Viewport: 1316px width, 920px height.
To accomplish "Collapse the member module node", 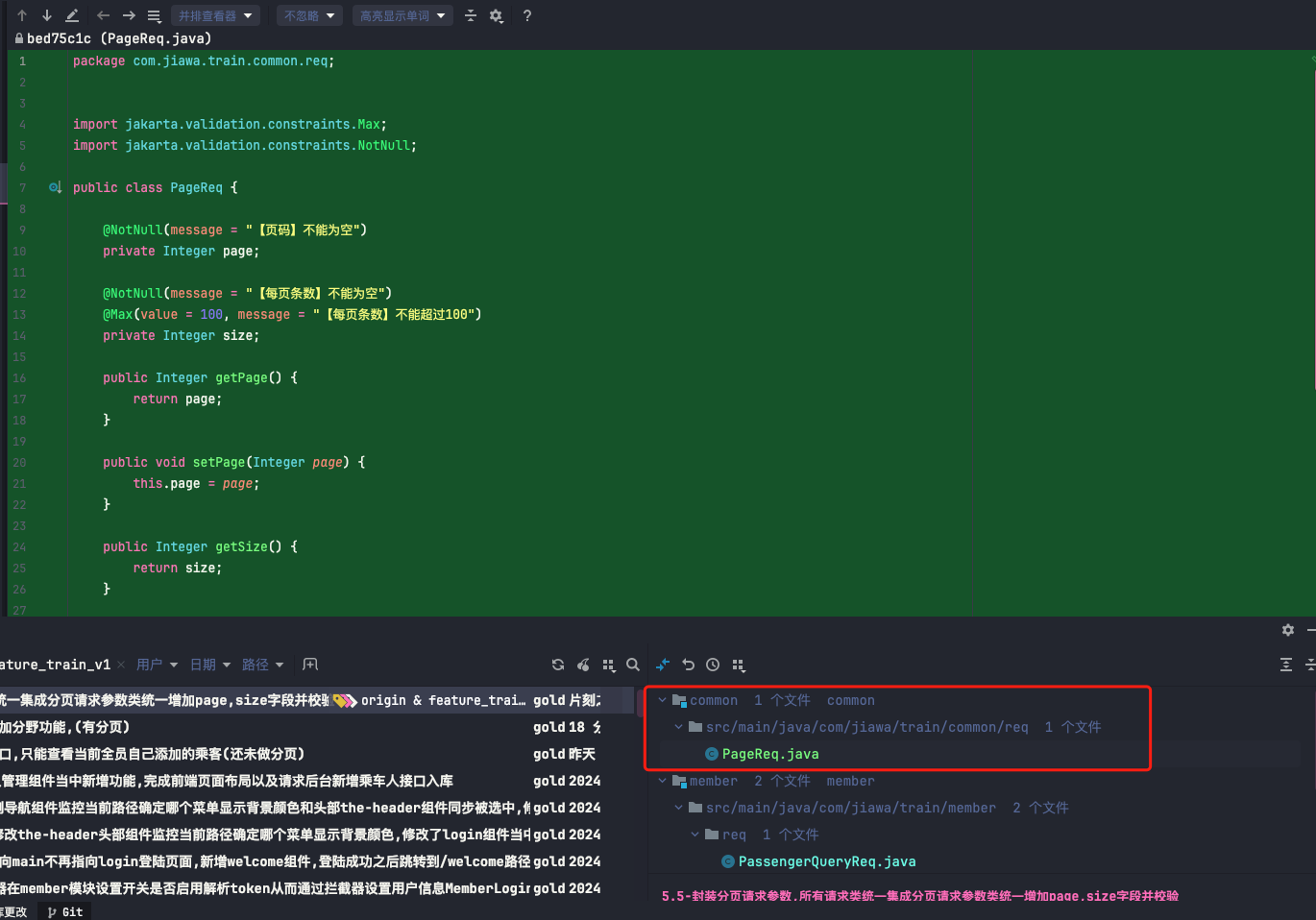I will [x=662, y=781].
